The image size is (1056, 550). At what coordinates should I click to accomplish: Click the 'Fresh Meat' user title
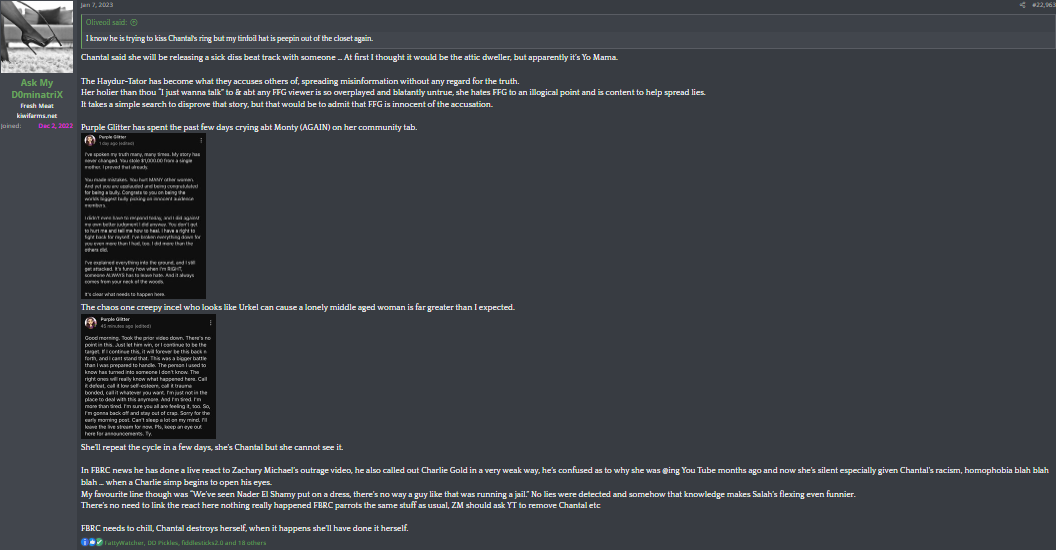38,105
